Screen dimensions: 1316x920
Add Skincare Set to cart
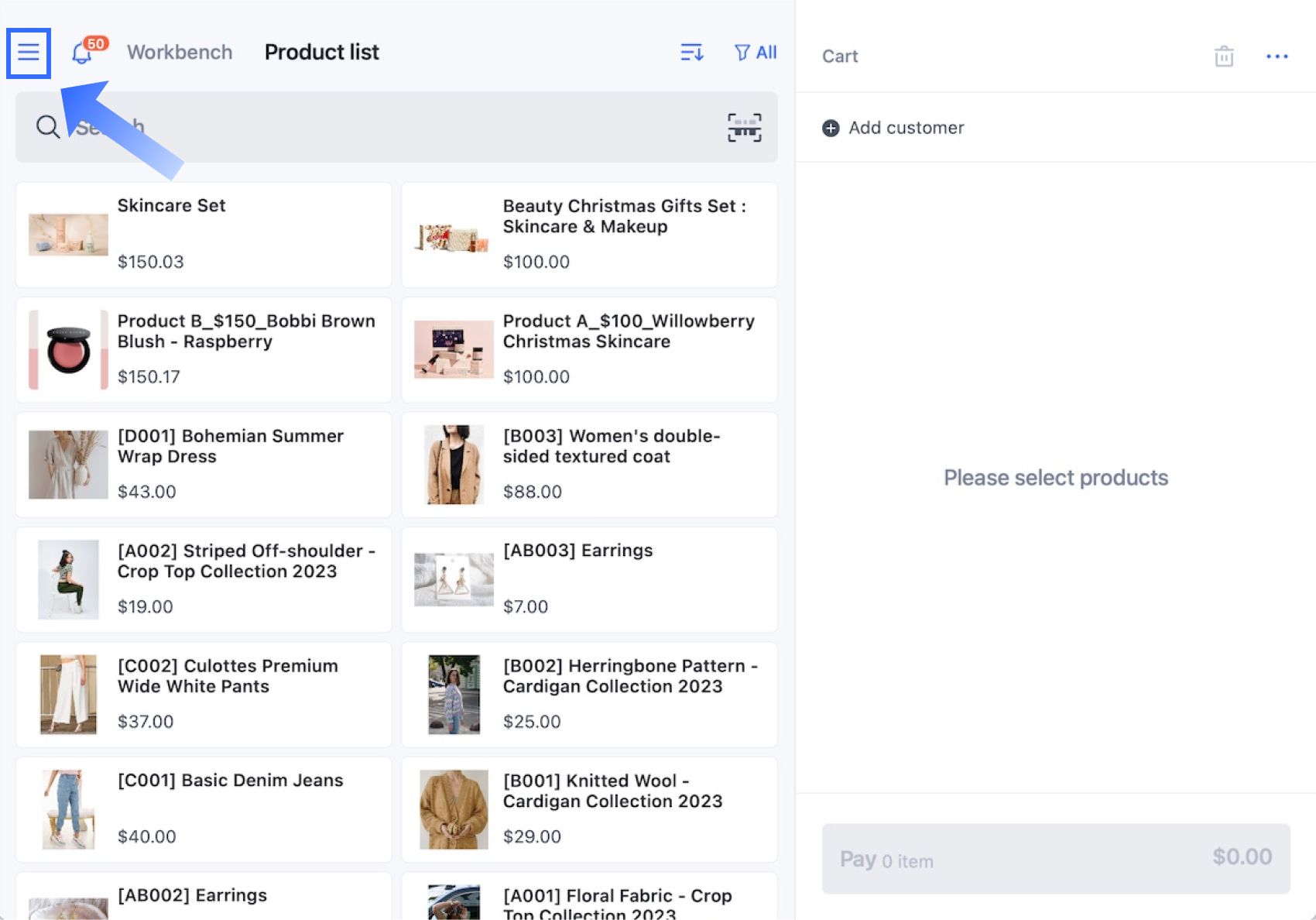pos(204,235)
